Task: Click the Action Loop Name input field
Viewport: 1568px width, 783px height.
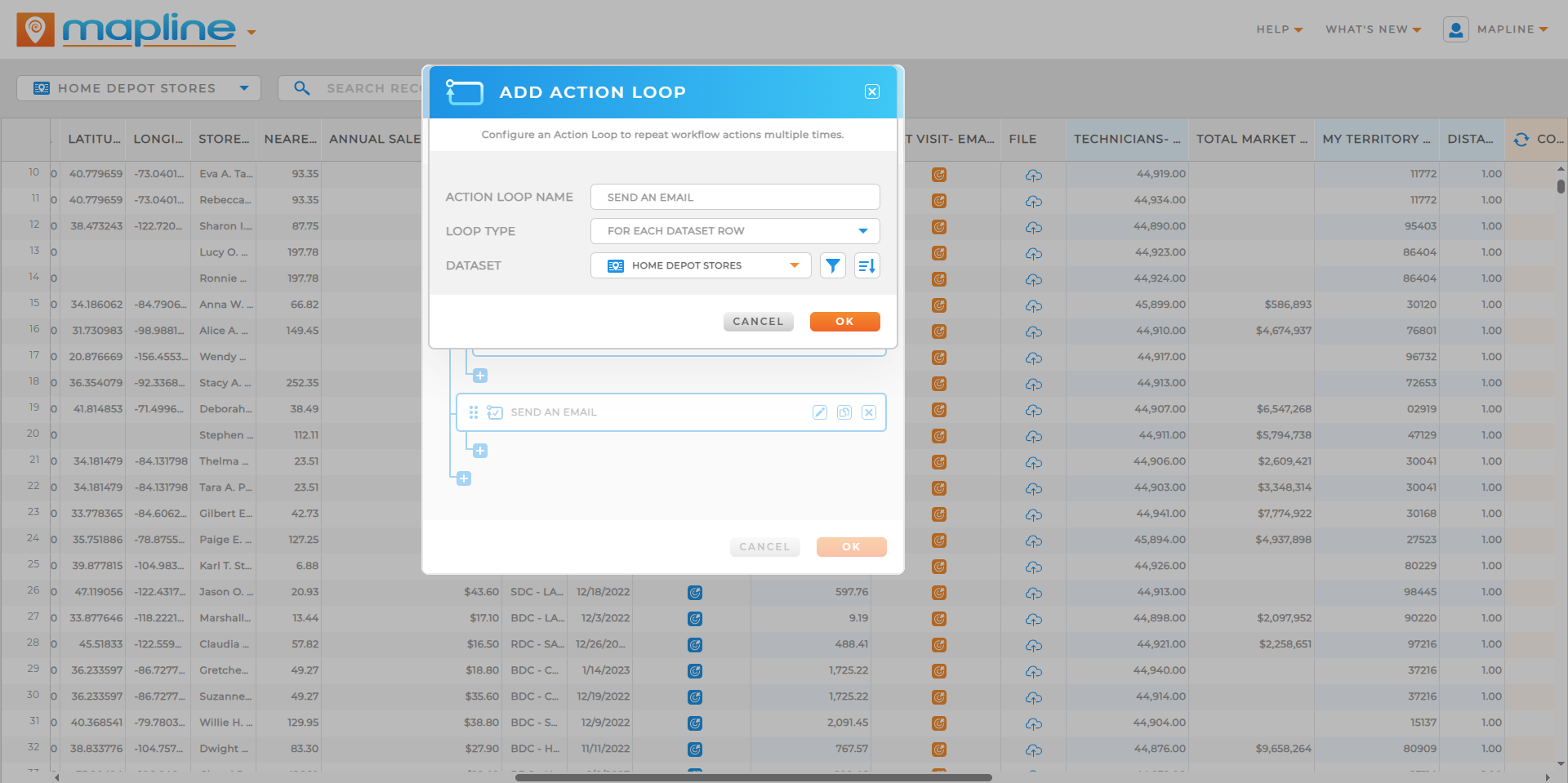Action: pyautogui.click(x=735, y=197)
